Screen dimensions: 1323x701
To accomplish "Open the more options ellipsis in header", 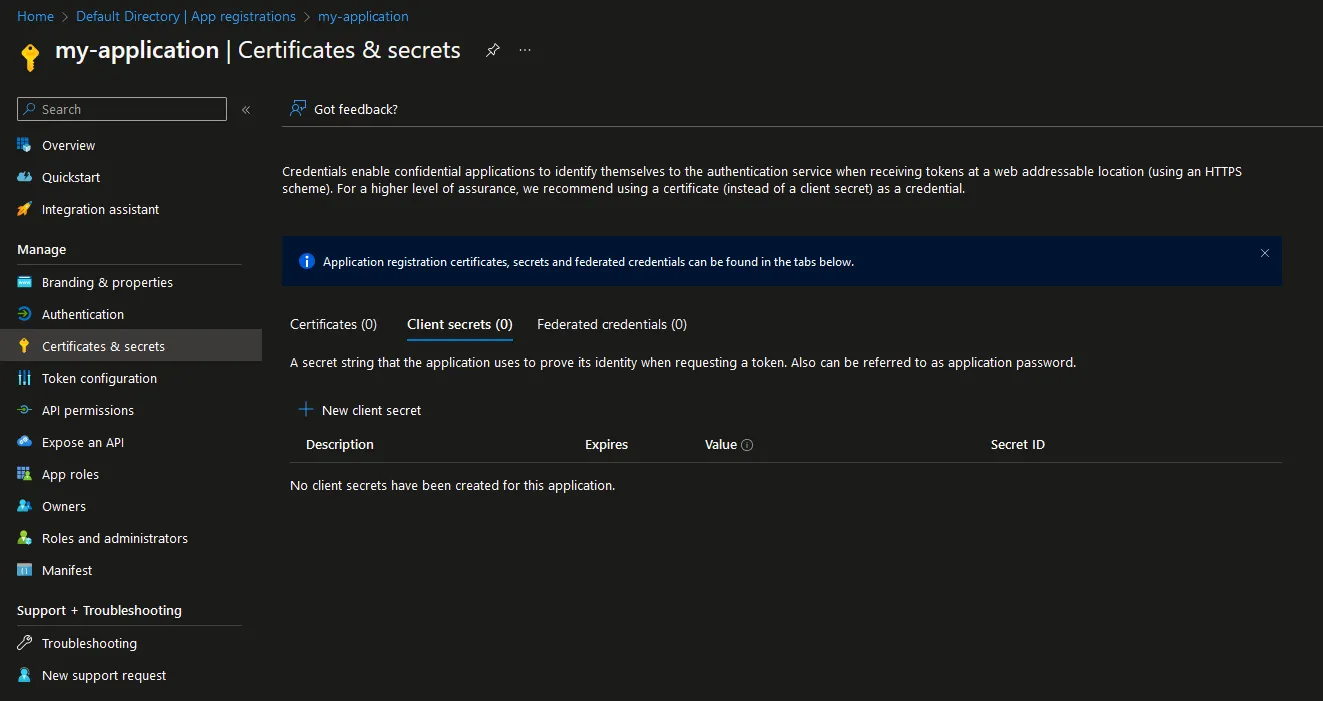I will coord(525,50).
